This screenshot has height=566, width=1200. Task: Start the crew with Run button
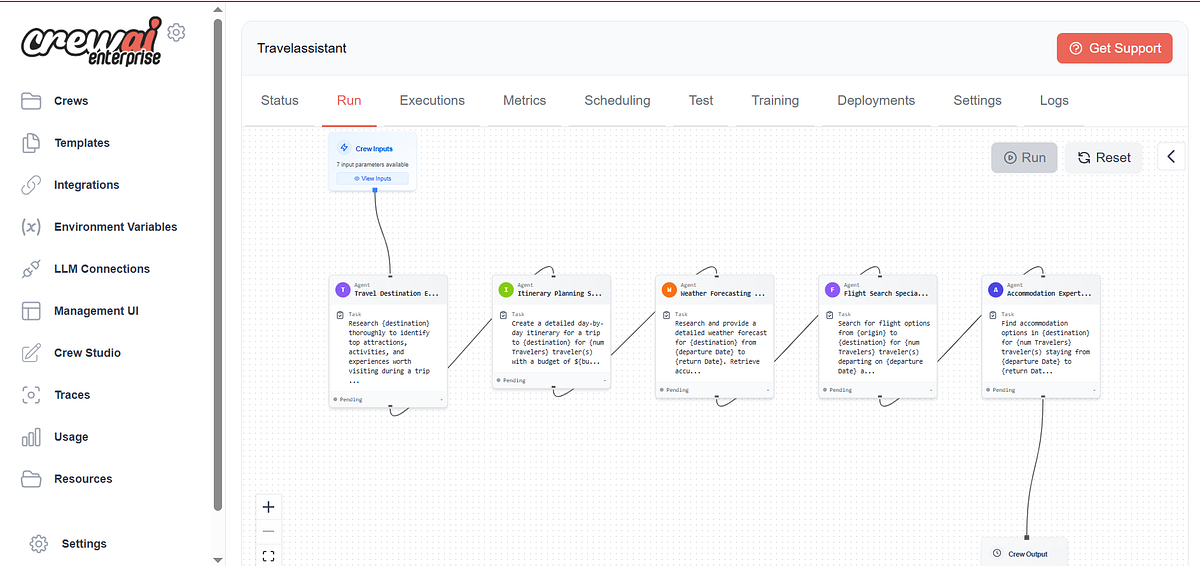[x=1024, y=157]
